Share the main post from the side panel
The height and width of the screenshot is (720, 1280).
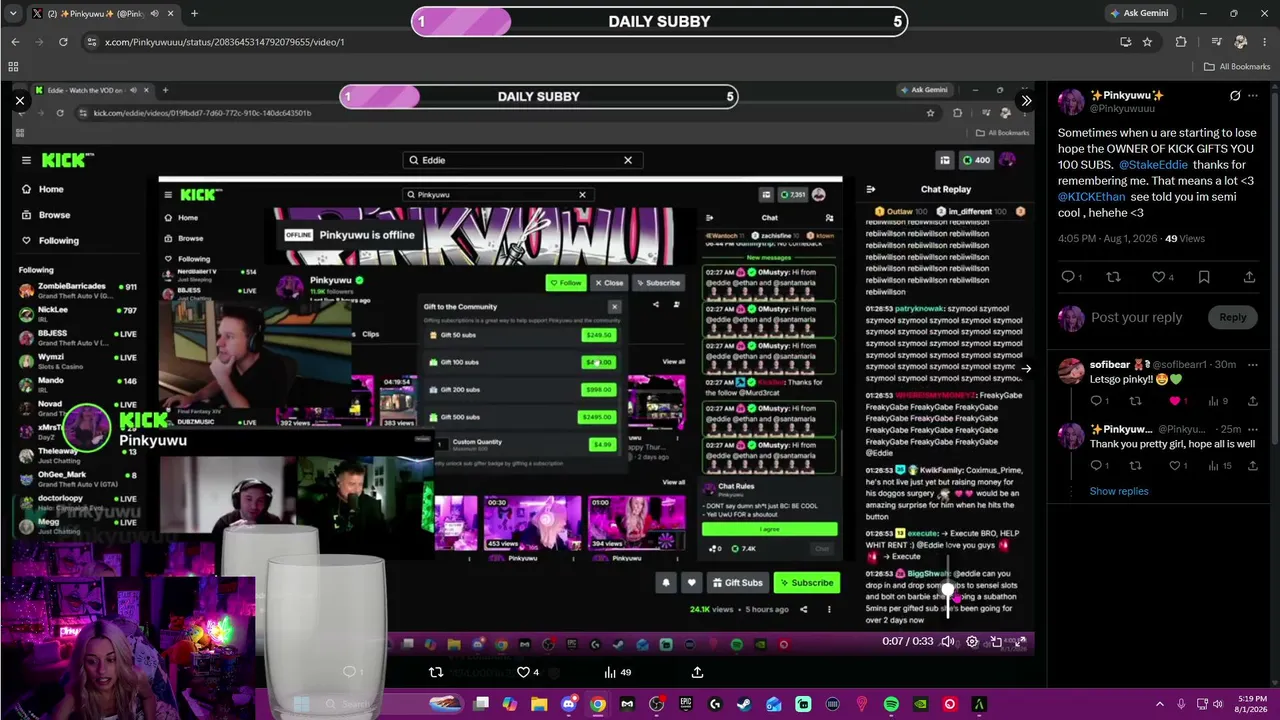(1250, 277)
